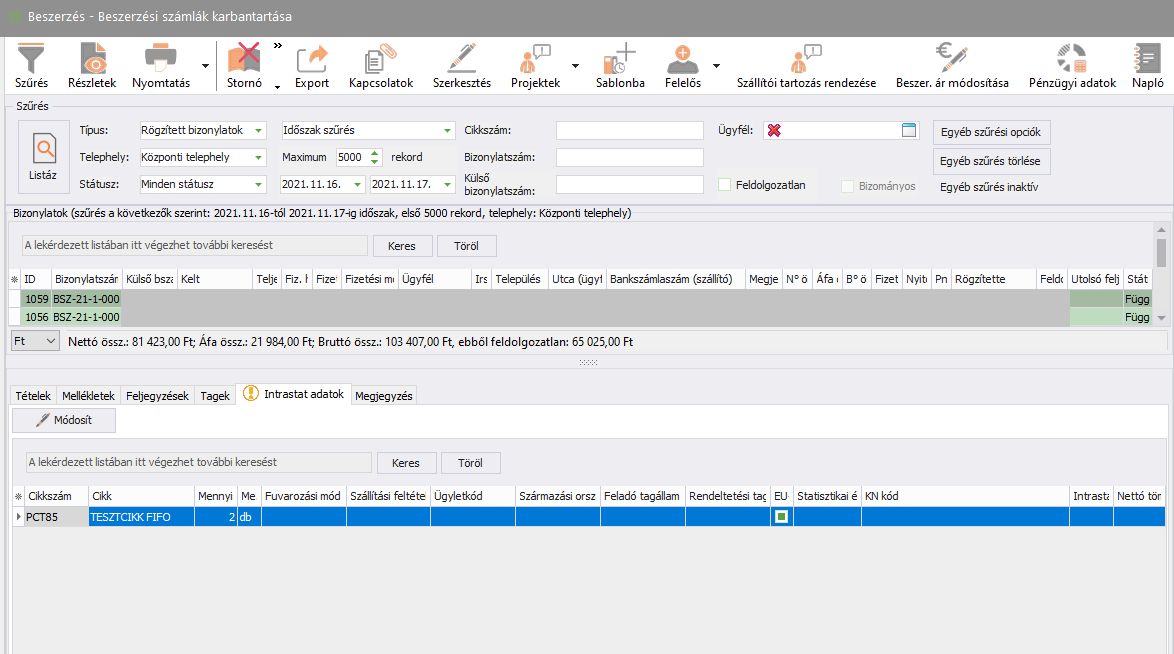Toggle EU checkbox in TESZTCIKK FIFO row
1174x654 pixels.
(780, 517)
